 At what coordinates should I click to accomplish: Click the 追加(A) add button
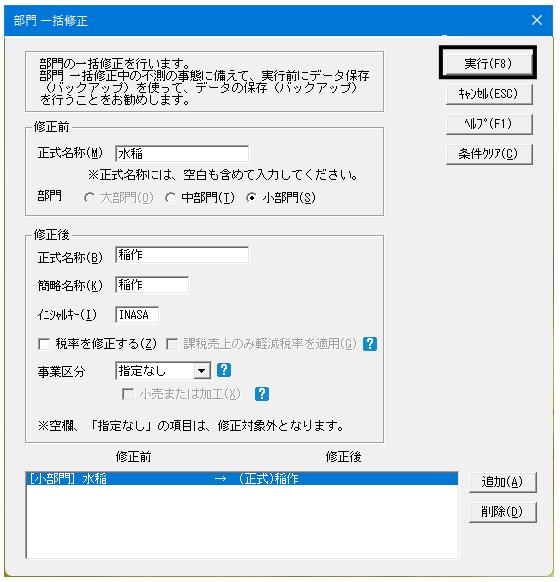tap(502, 482)
